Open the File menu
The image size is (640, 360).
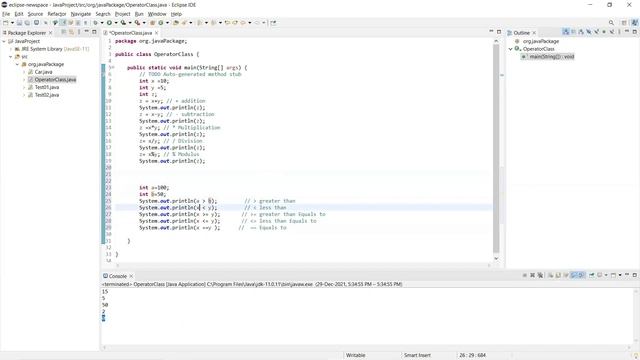pos(6,14)
